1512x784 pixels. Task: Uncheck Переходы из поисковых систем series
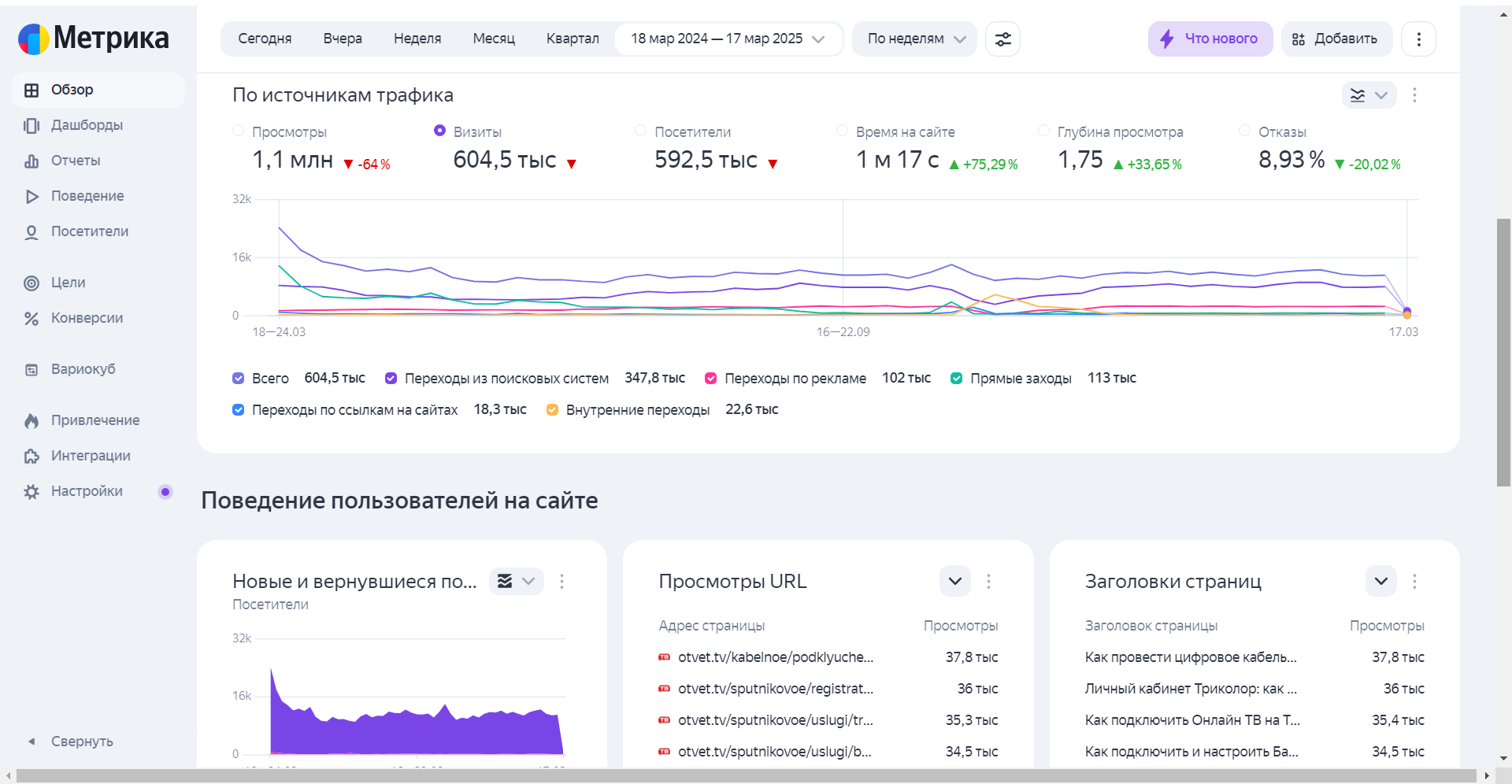(x=391, y=379)
